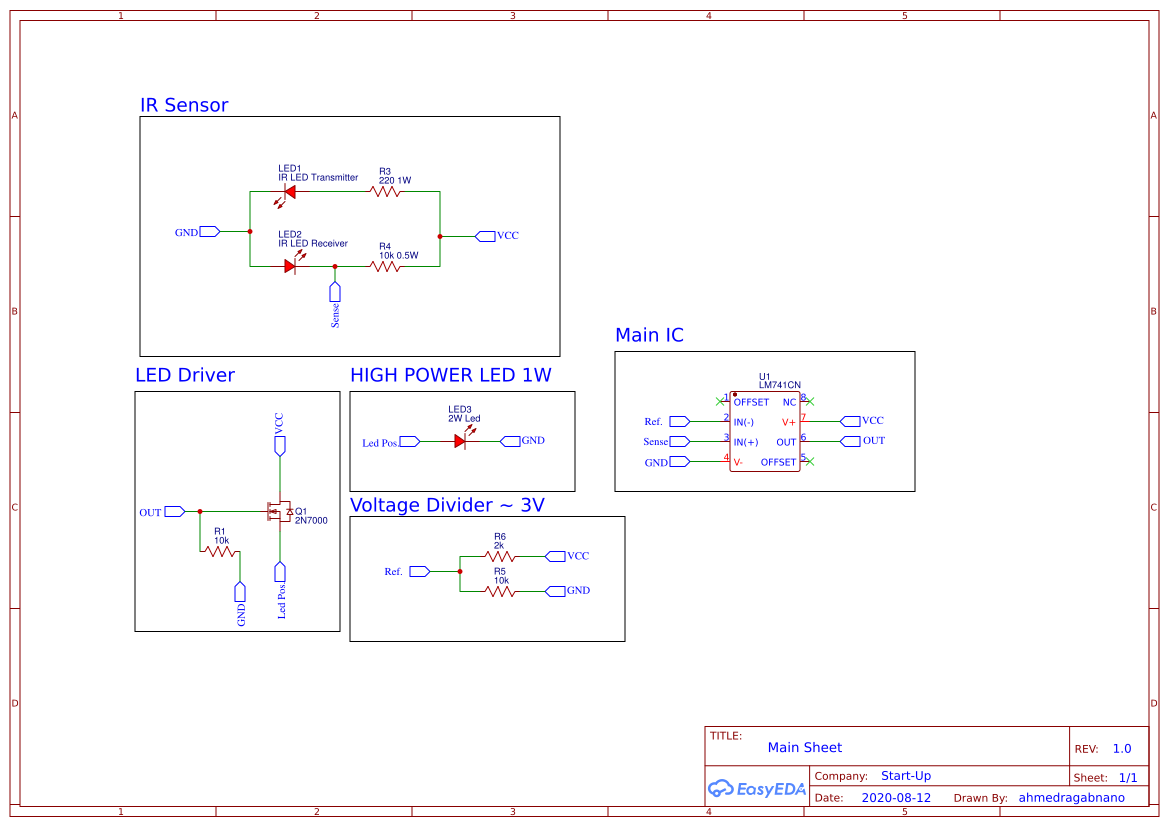Click the Drawn By value 'ahmedragabnano'
Viewport: 1169px width, 827px height.
point(1071,797)
